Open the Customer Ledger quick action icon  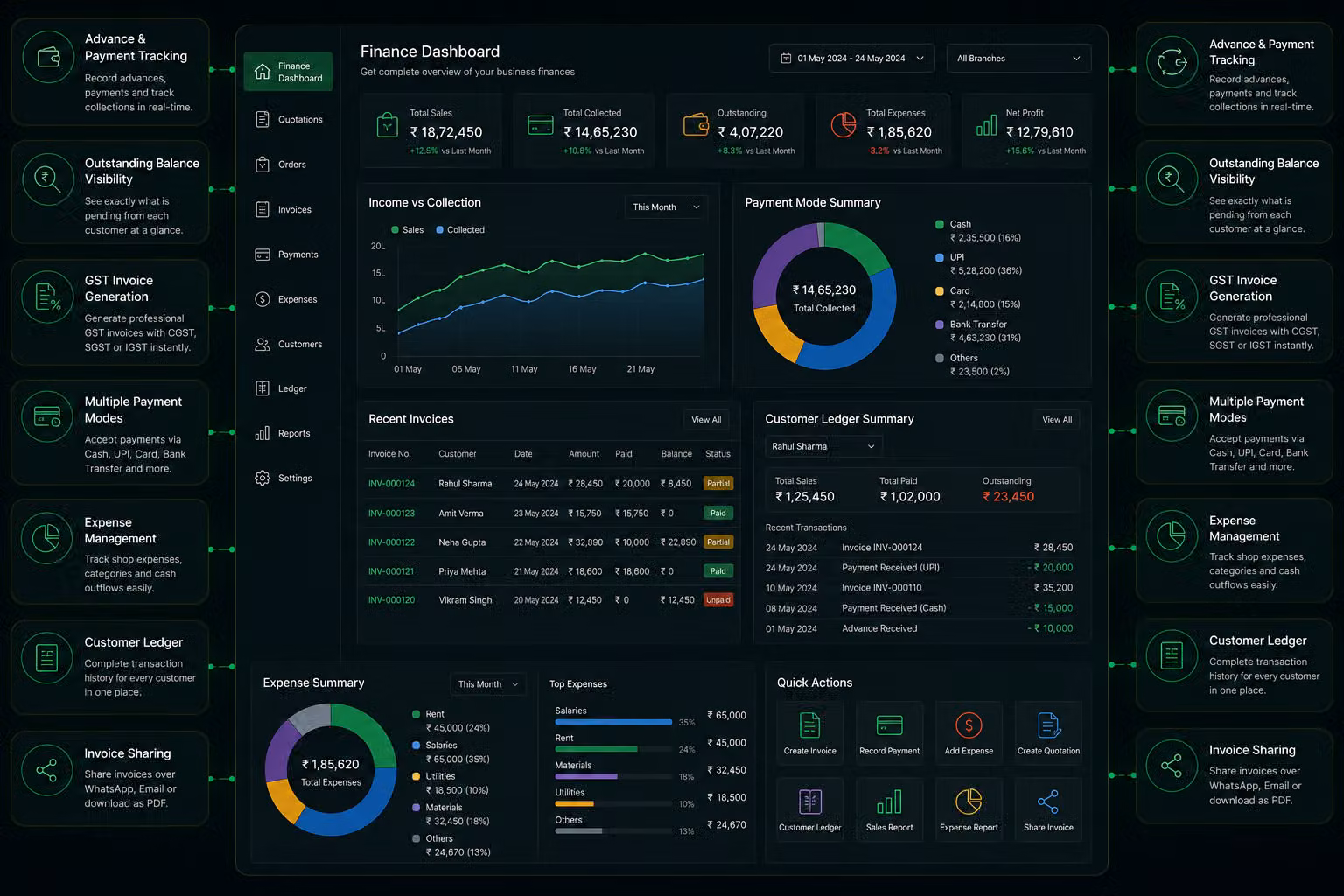point(809,801)
